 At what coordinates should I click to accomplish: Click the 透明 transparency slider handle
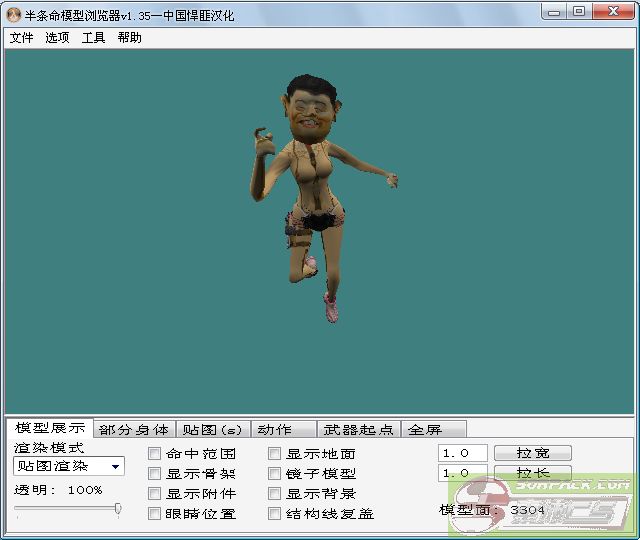[x=118, y=509]
